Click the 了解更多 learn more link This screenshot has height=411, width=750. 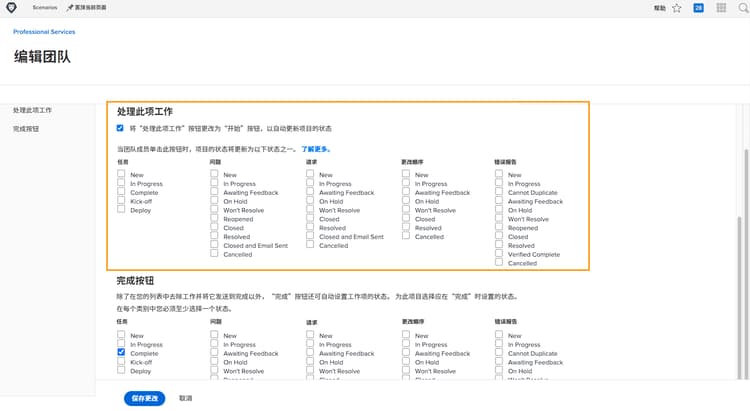tap(316, 149)
